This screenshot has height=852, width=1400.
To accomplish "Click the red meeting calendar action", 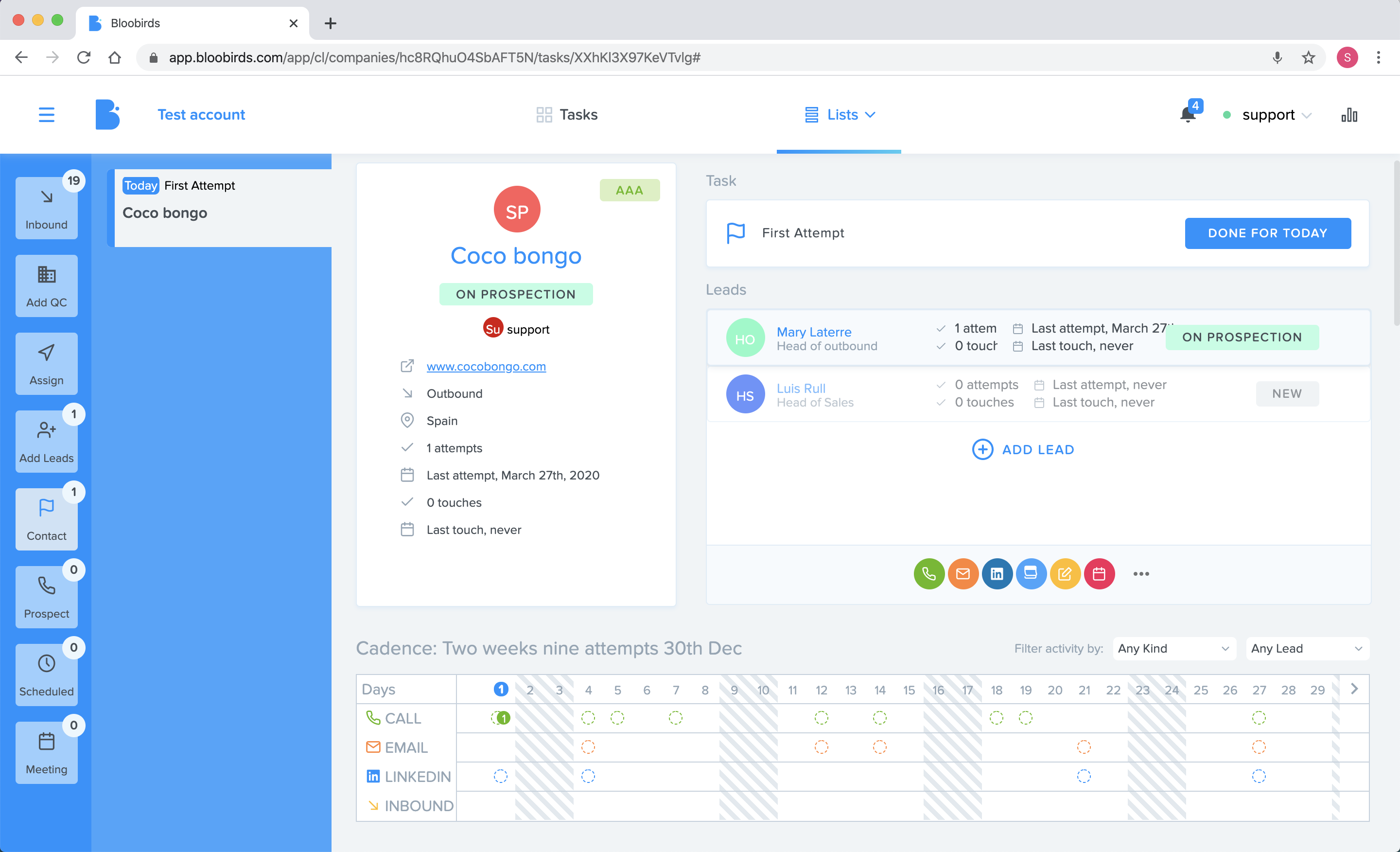I will (x=1100, y=573).
